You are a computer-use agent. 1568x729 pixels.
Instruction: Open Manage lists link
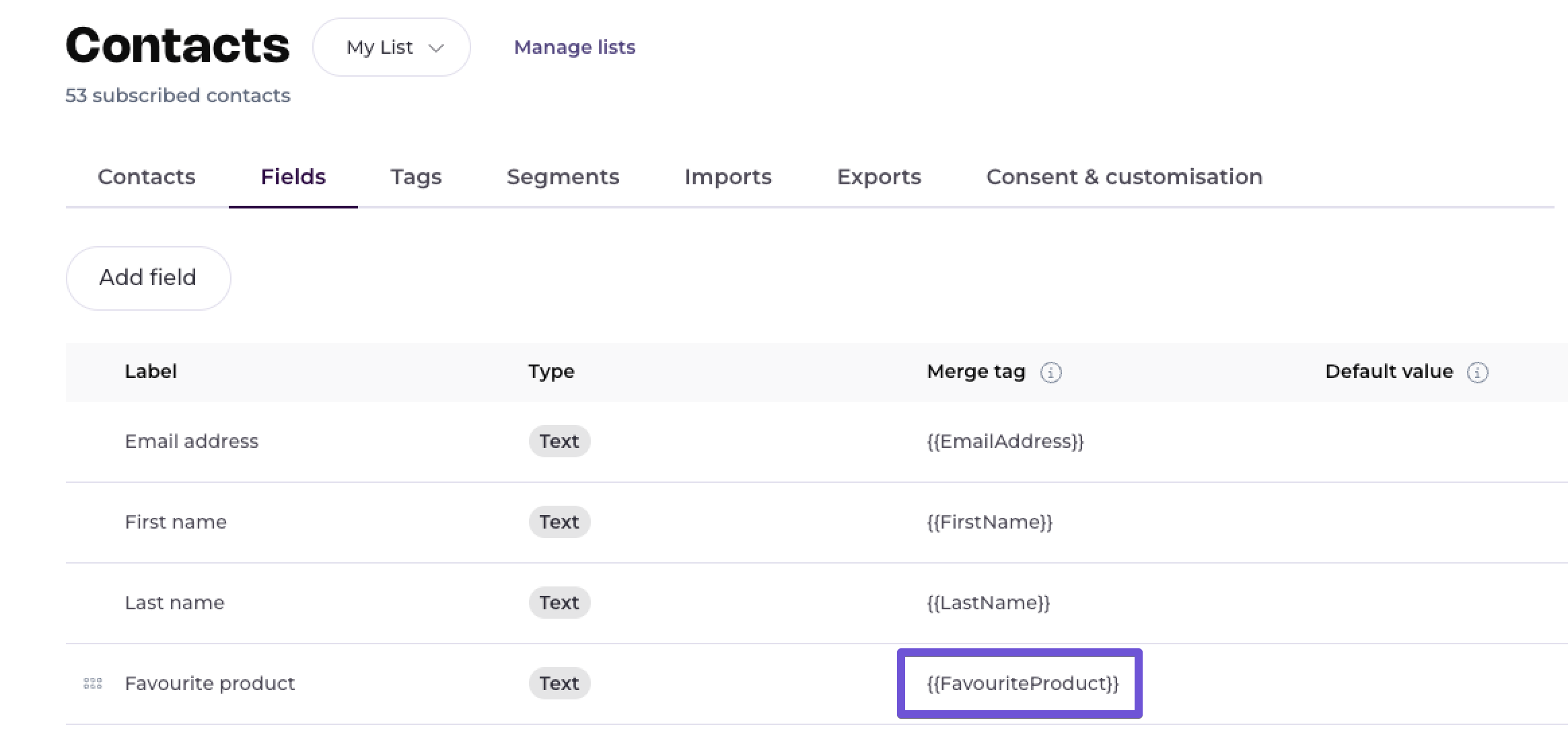pos(574,47)
